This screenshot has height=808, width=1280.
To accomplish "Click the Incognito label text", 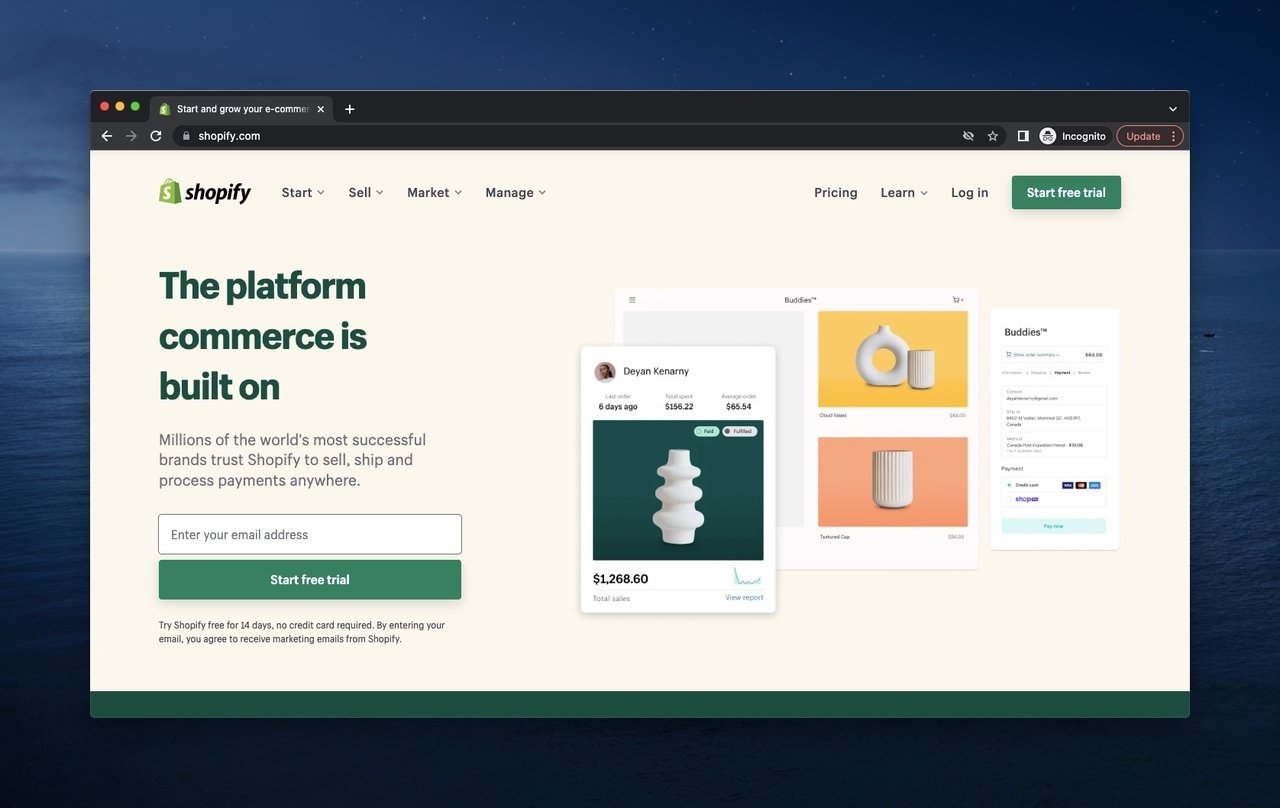I will click(x=1084, y=136).
